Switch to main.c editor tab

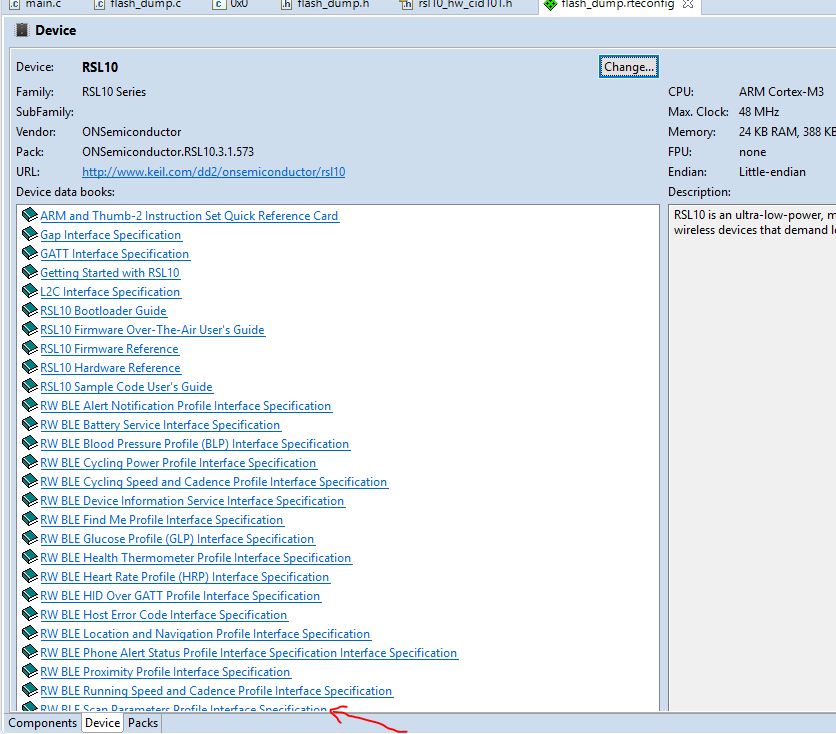(36, 4)
